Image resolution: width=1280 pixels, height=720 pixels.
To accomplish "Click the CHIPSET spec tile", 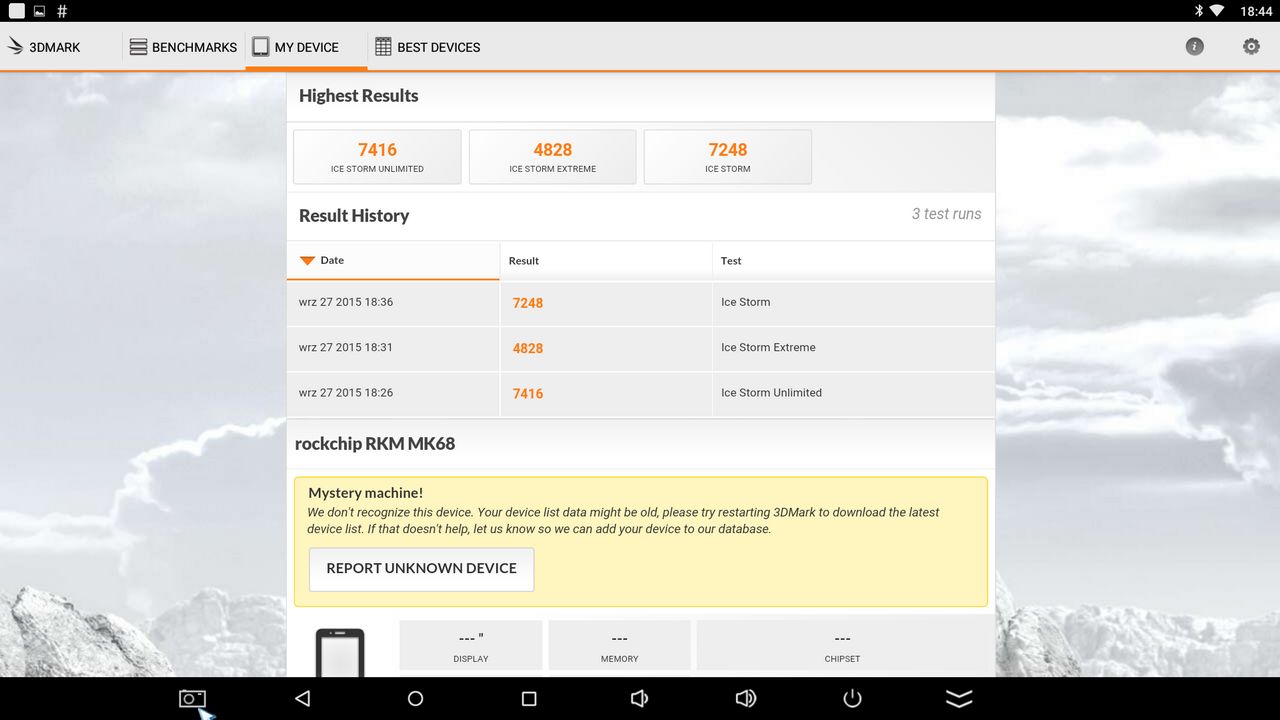I will (842, 645).
